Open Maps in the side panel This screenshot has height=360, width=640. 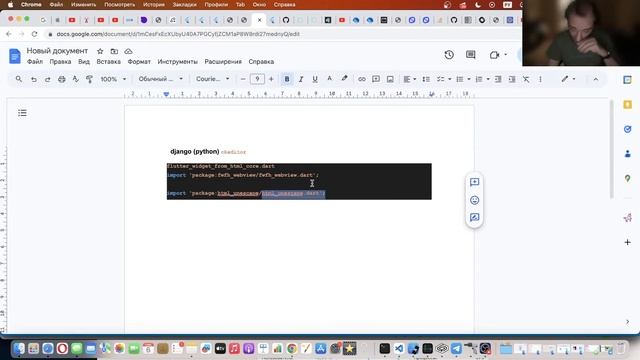627,178
